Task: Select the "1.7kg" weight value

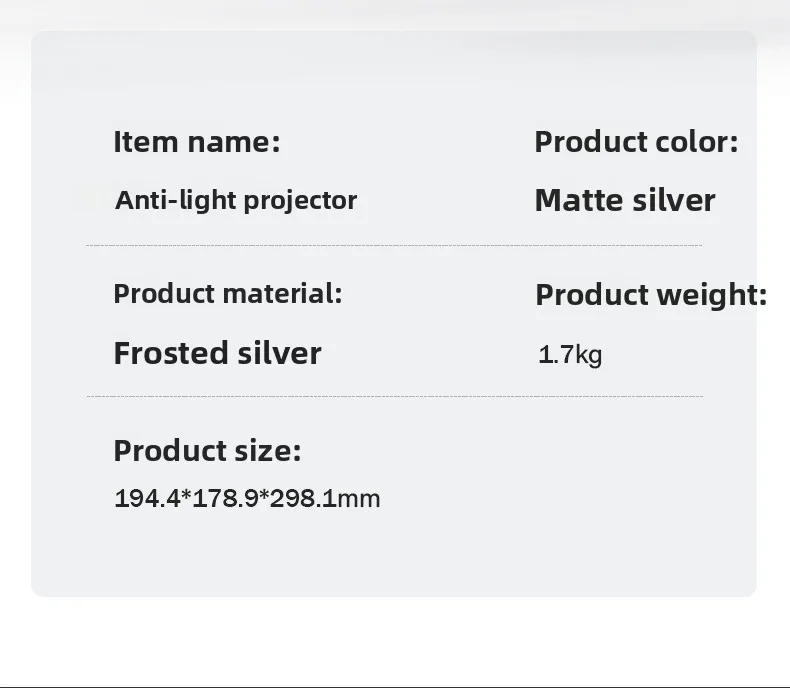Action: [x=570, y=354]
